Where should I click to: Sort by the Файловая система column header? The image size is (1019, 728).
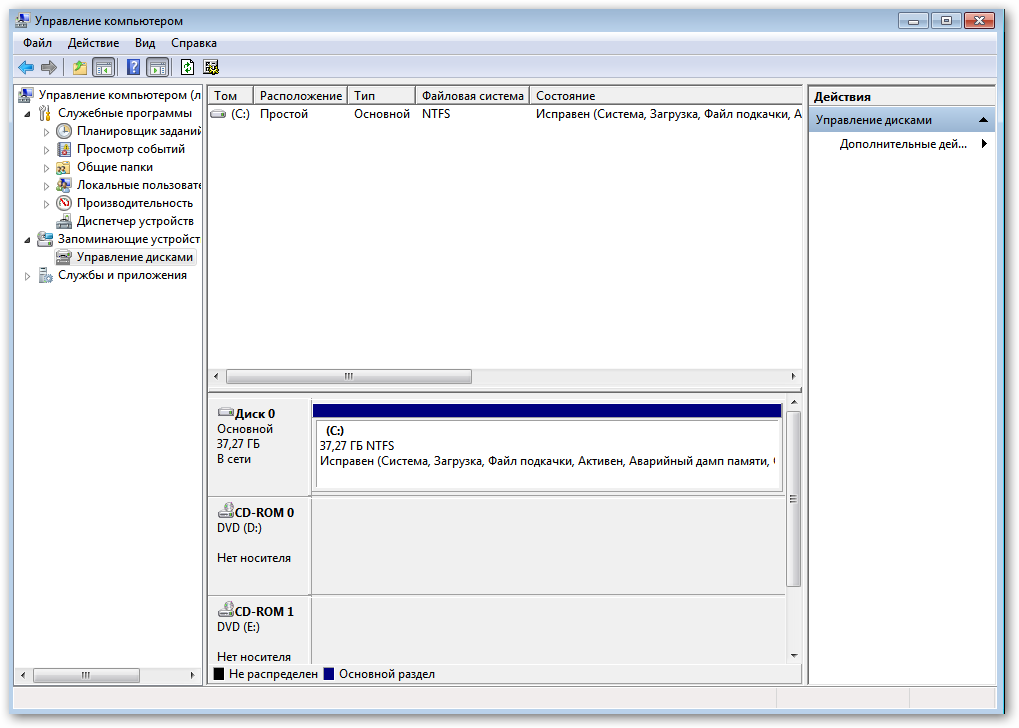tap(472, 96)
